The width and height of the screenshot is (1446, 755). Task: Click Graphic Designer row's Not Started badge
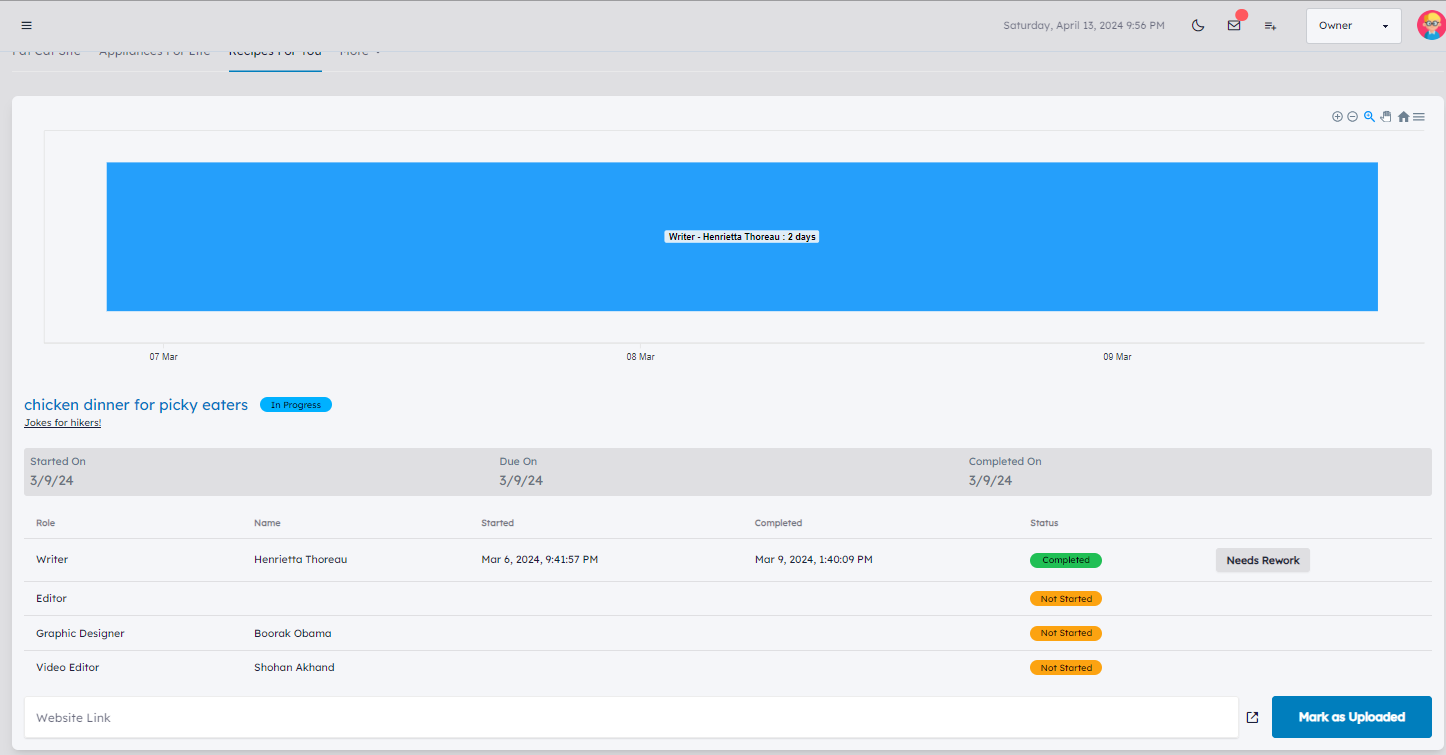coord(1066,633)
